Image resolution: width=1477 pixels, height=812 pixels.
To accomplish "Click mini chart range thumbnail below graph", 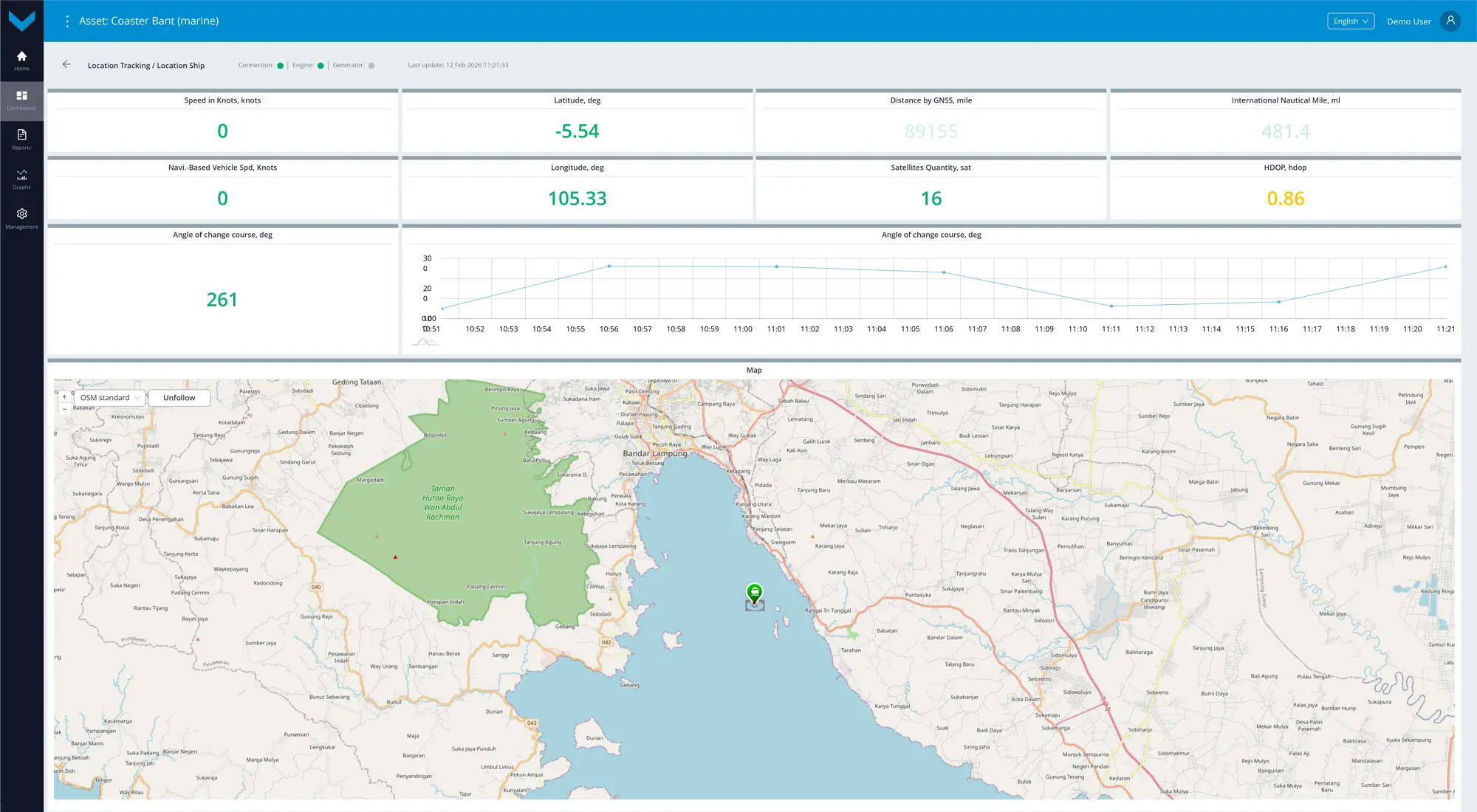I will [x=425, y=342].
